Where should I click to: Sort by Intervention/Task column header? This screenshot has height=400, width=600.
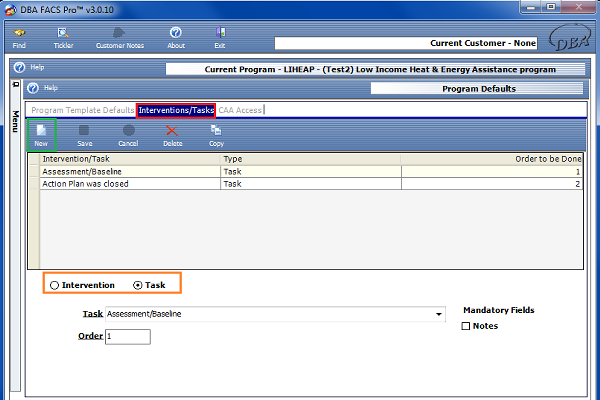[x=130, y=159]
